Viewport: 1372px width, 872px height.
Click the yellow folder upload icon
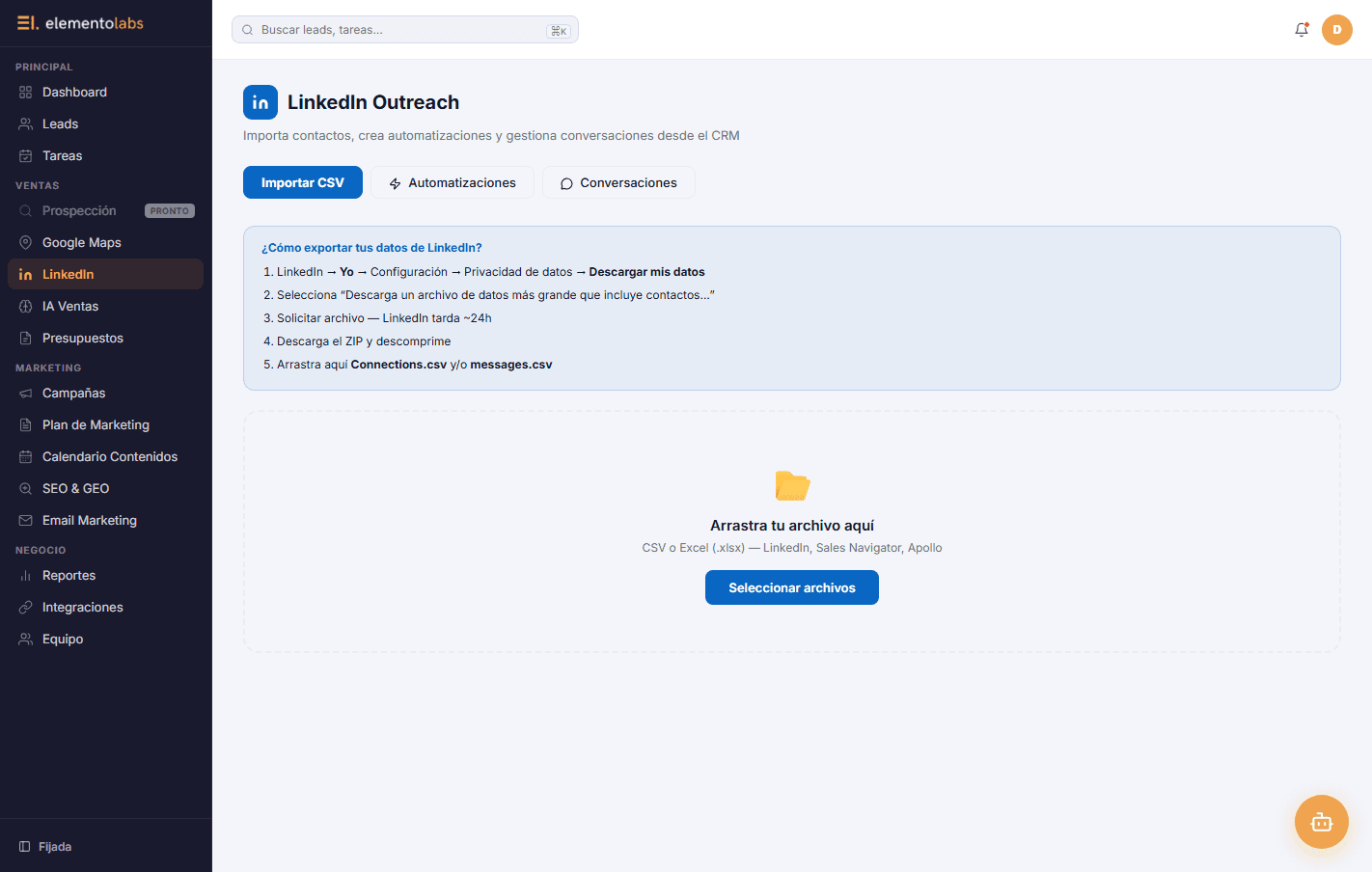tap(792, 485)
